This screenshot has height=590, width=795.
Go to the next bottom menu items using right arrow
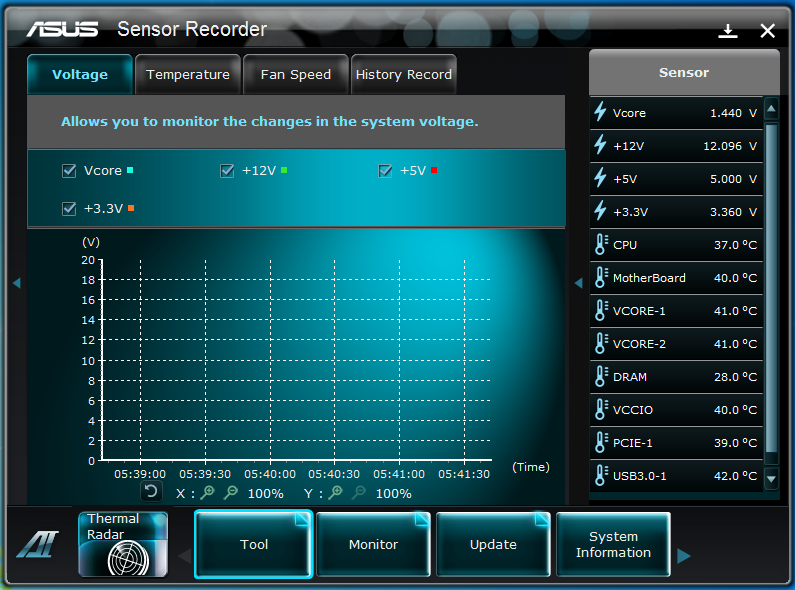click(683, 556)
